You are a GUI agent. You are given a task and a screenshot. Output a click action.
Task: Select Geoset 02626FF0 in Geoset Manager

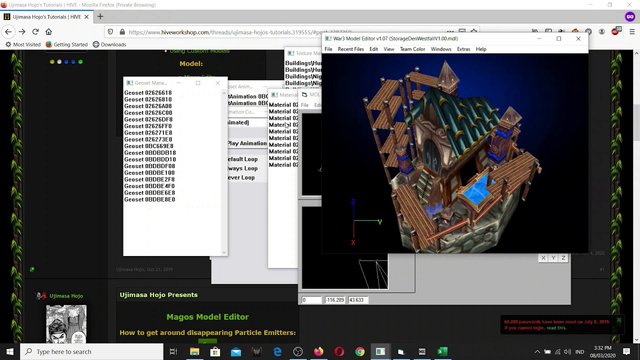148,126
